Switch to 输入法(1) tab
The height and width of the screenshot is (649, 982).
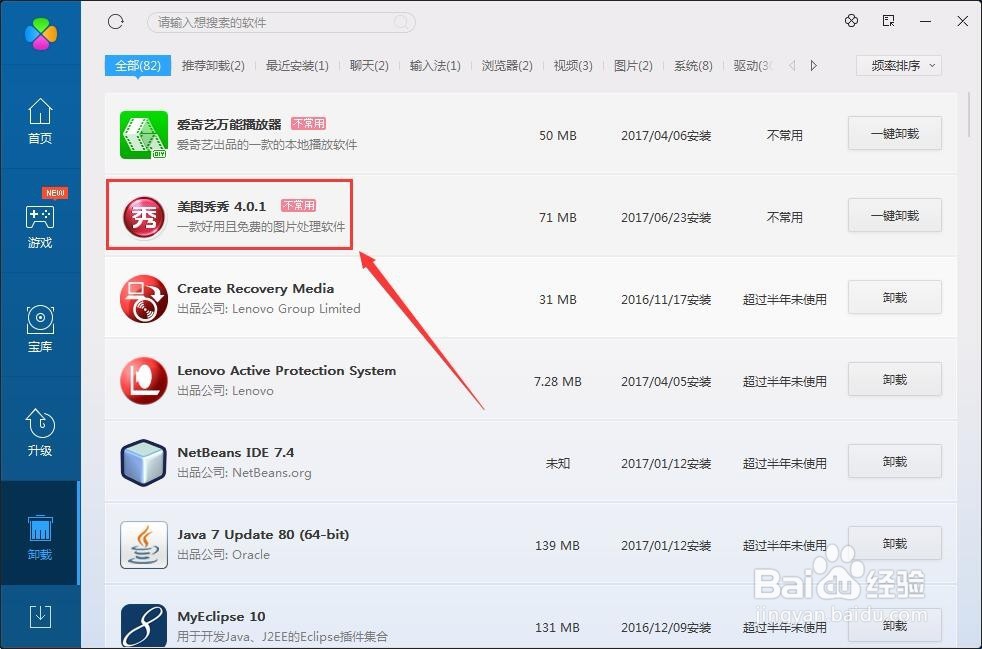[435, 65]
